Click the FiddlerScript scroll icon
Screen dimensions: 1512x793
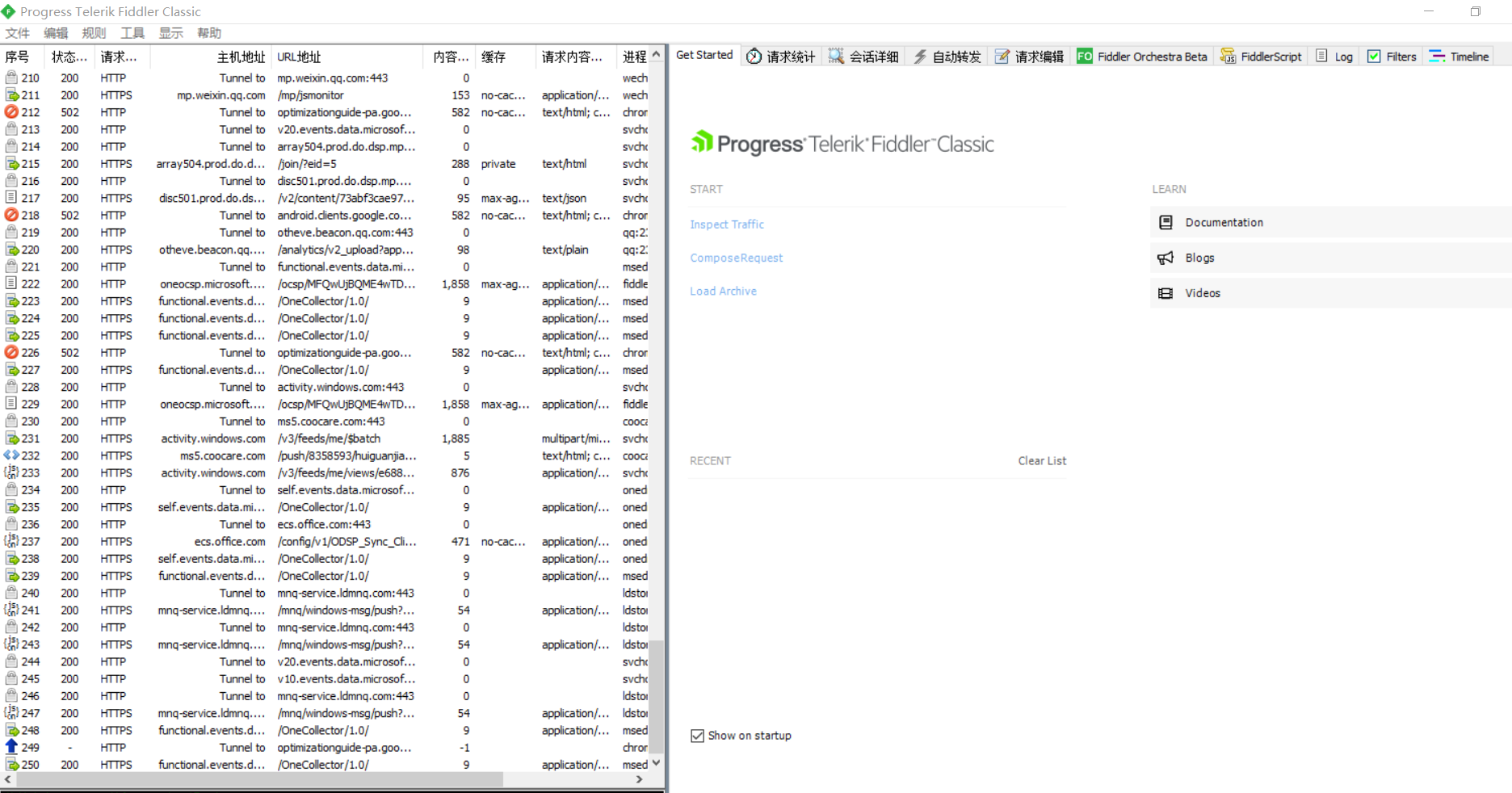click(1228, 57)
